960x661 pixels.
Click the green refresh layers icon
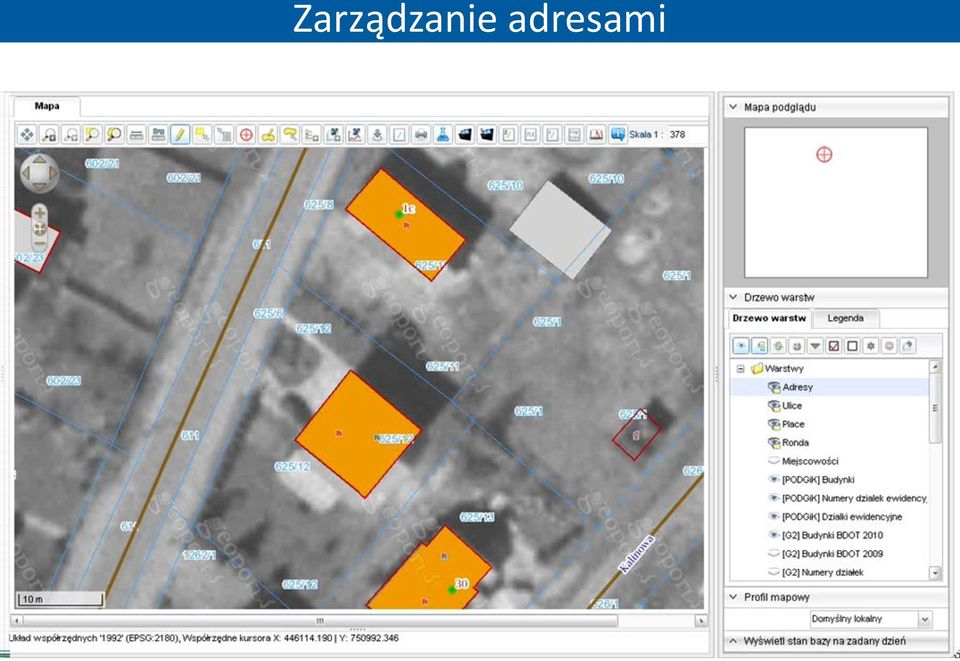pyautogui.click(x=778, y=346)
